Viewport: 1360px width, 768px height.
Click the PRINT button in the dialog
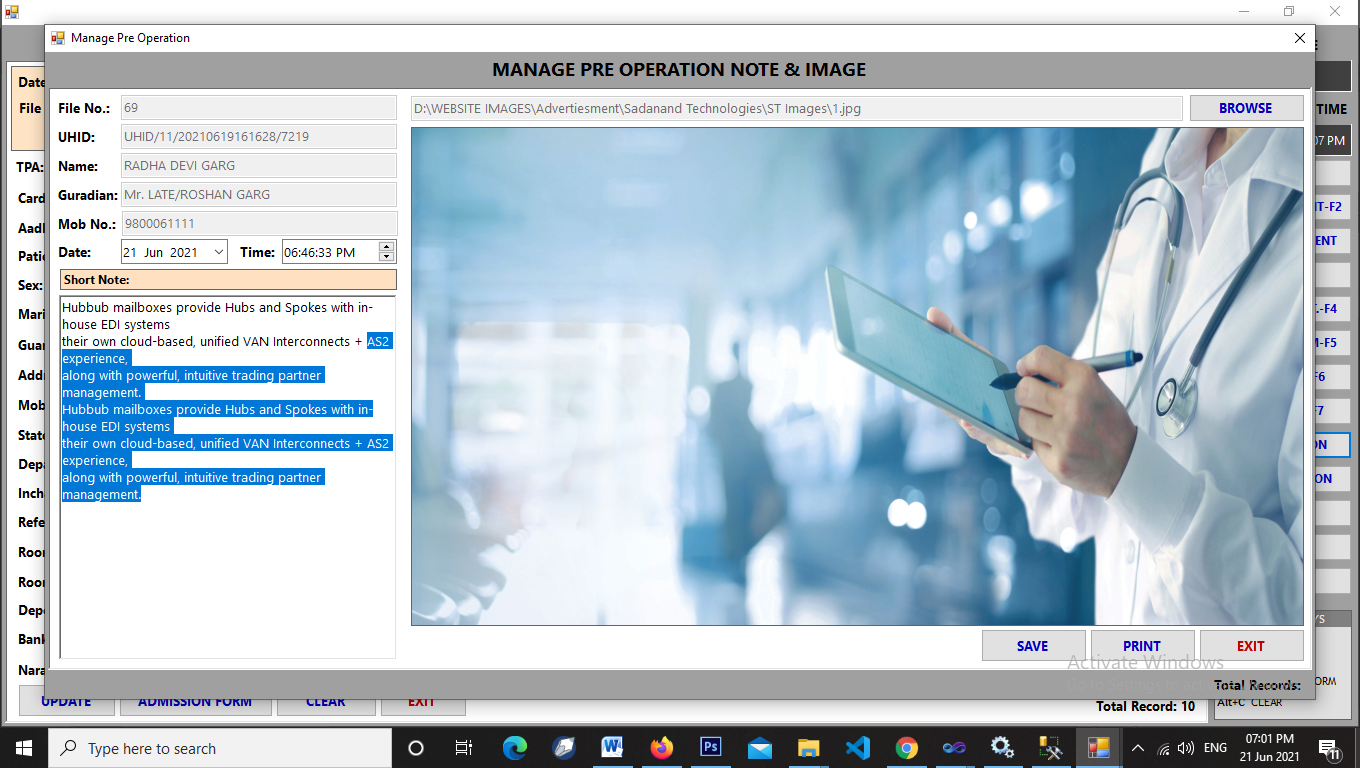(x=1142, y=646)
